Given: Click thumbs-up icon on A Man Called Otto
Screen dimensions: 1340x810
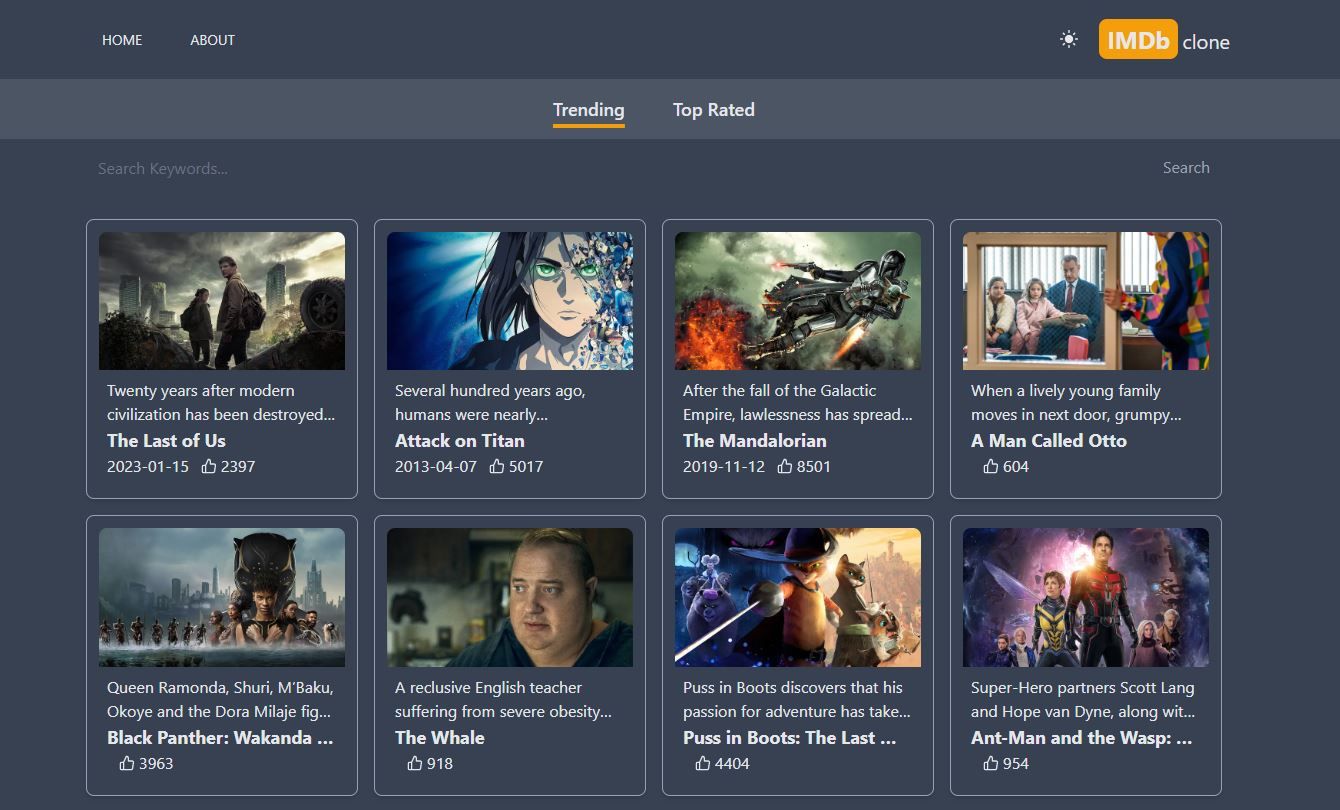Looking at the screenshot, I should 991,466.
